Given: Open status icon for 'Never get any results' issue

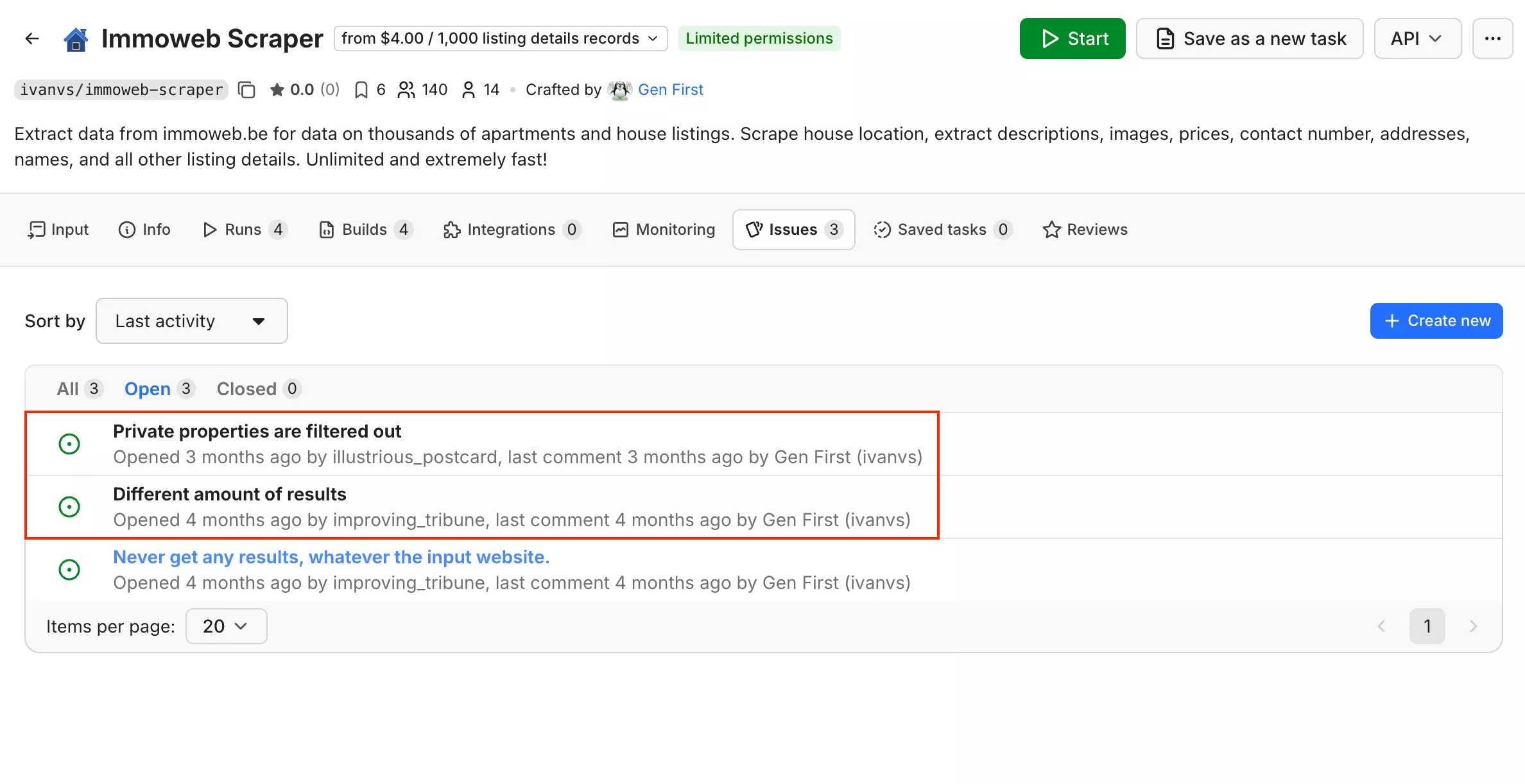Looking at the screenshot, I should tap(69, 570).
